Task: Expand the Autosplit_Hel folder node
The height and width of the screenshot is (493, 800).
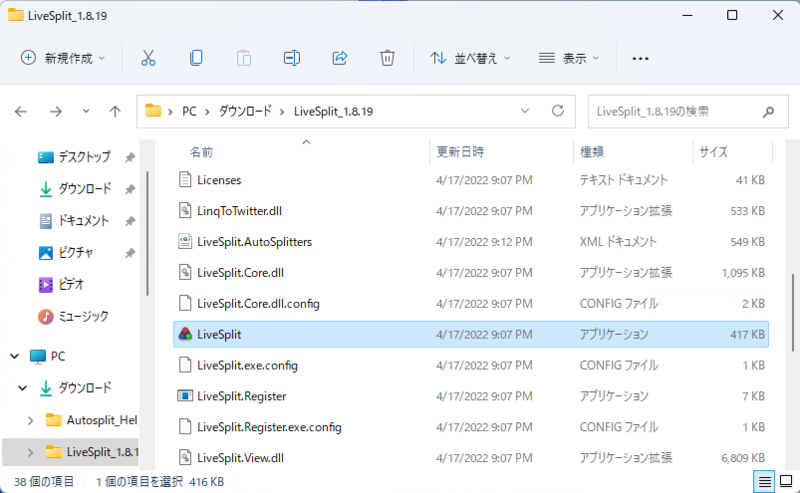Action: (x=30, y=420)
